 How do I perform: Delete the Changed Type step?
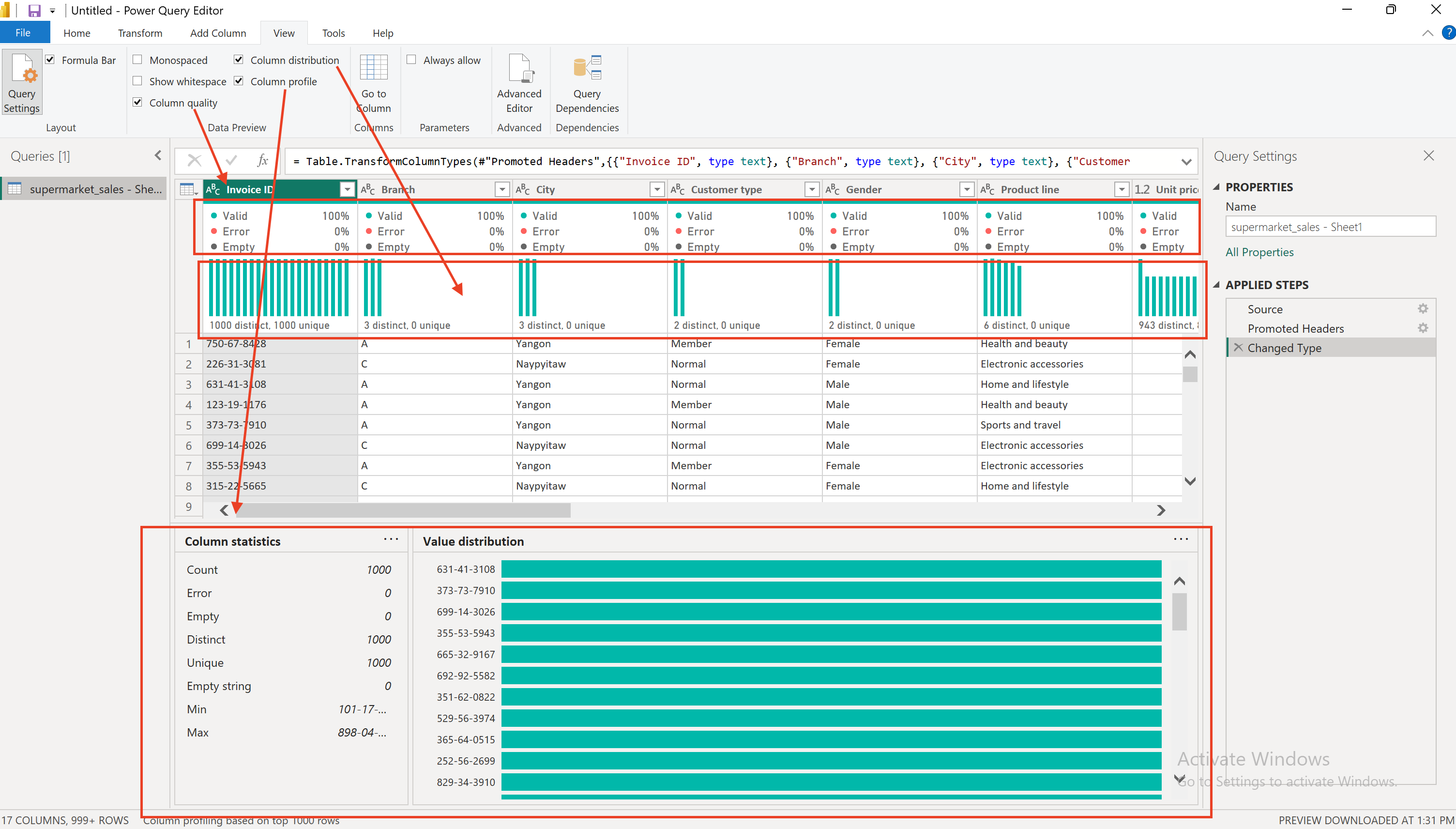pos(1238,347)
